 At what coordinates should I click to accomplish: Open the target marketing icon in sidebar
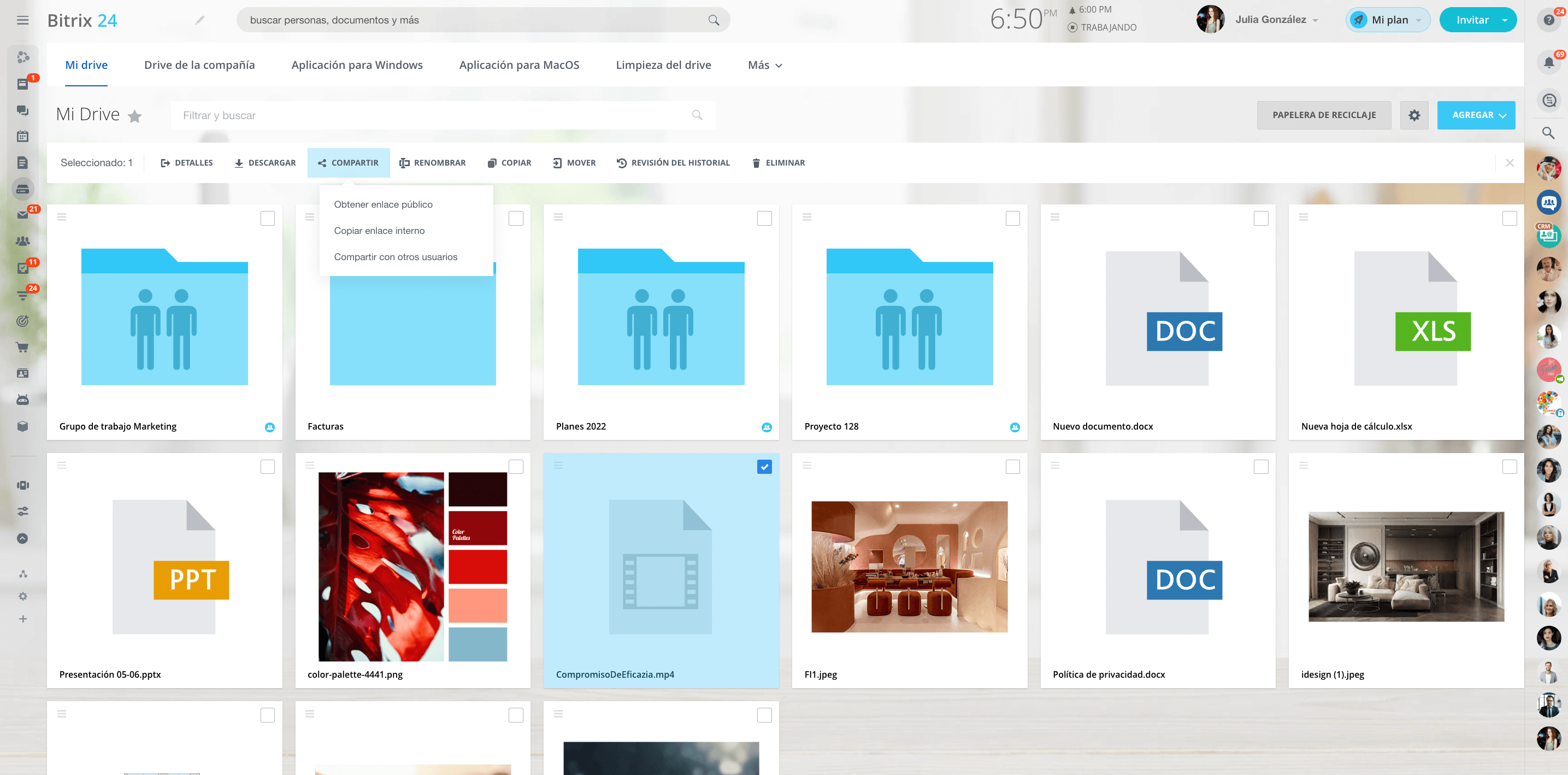point(22,321)
